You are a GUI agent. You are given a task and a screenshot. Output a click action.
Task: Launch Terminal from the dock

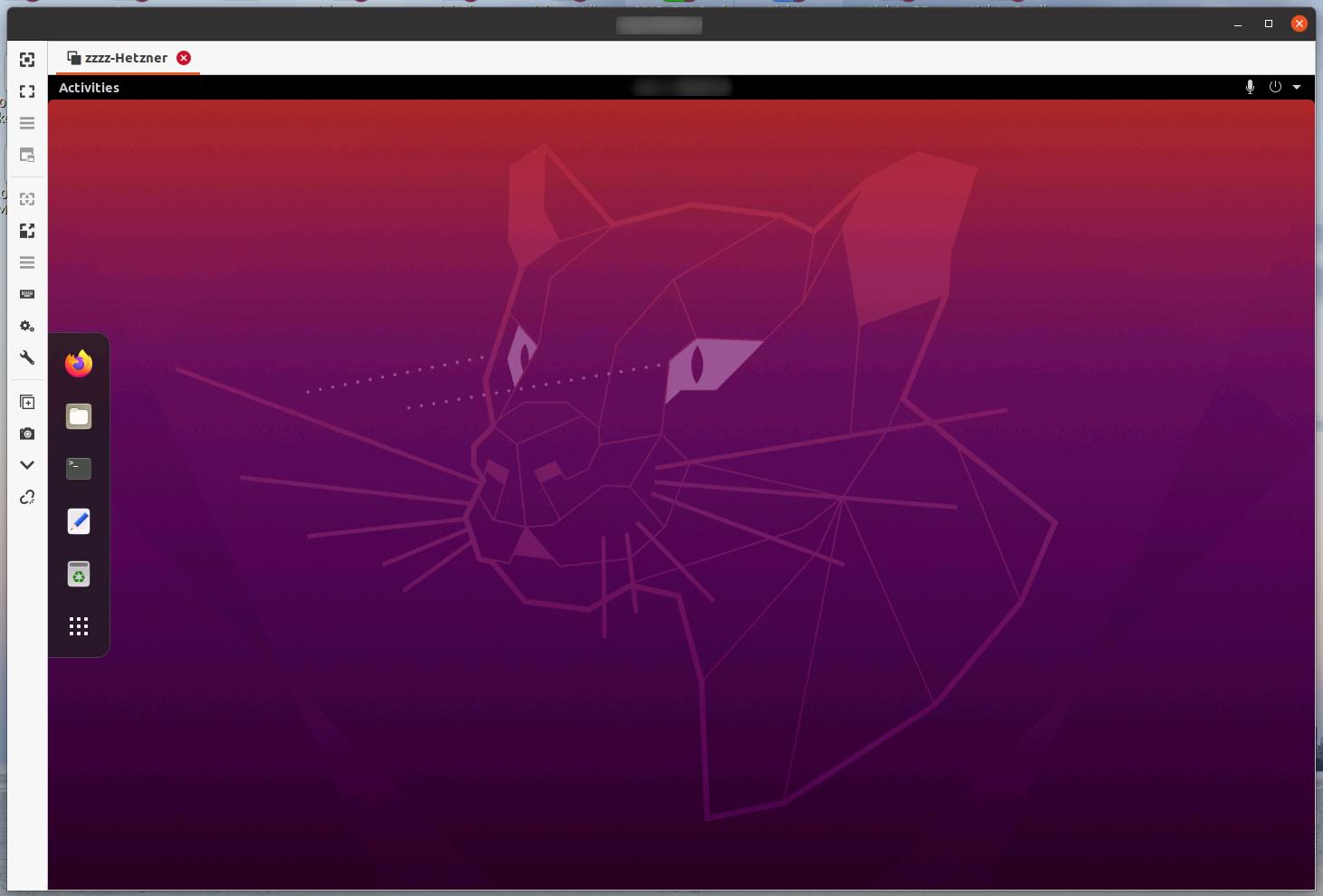[79, 468]
